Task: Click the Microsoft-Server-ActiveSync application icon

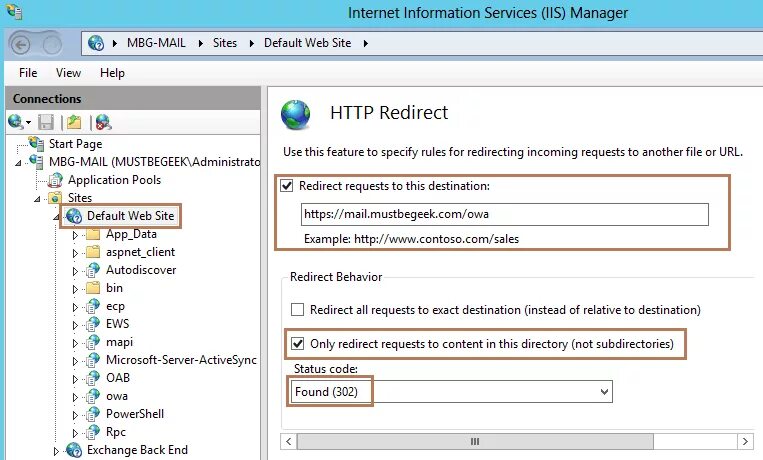Action: pyautogui.click(x=92, y=360)
